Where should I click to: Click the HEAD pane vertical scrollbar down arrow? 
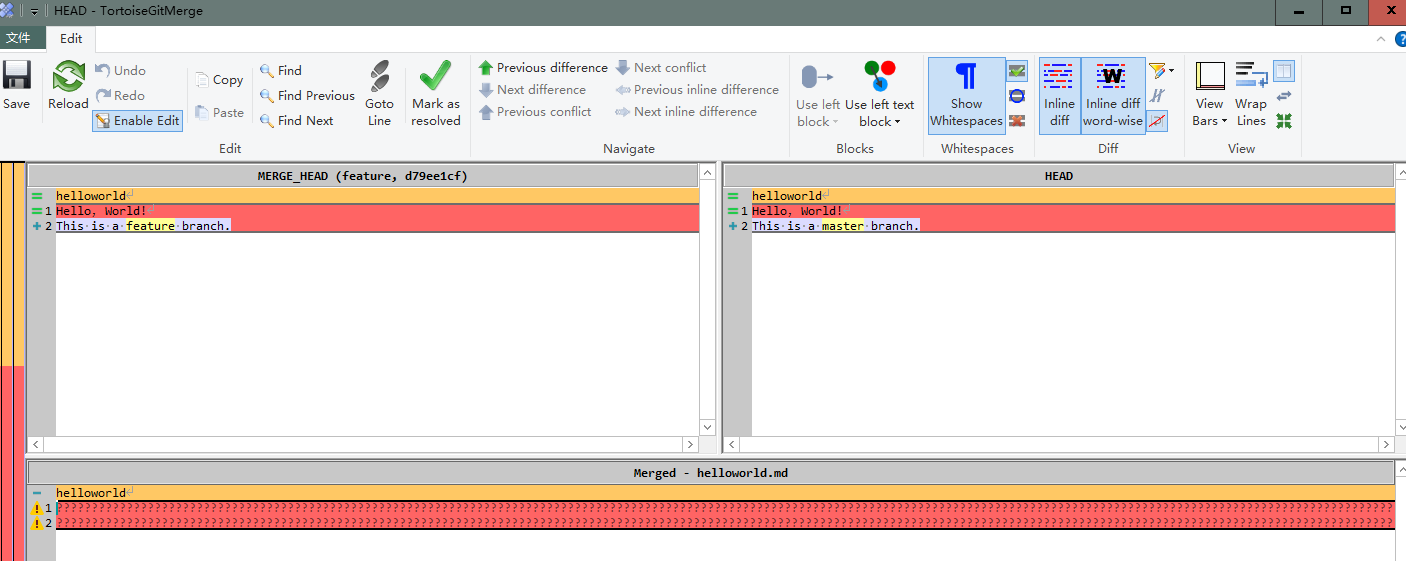click(1401, 427)
